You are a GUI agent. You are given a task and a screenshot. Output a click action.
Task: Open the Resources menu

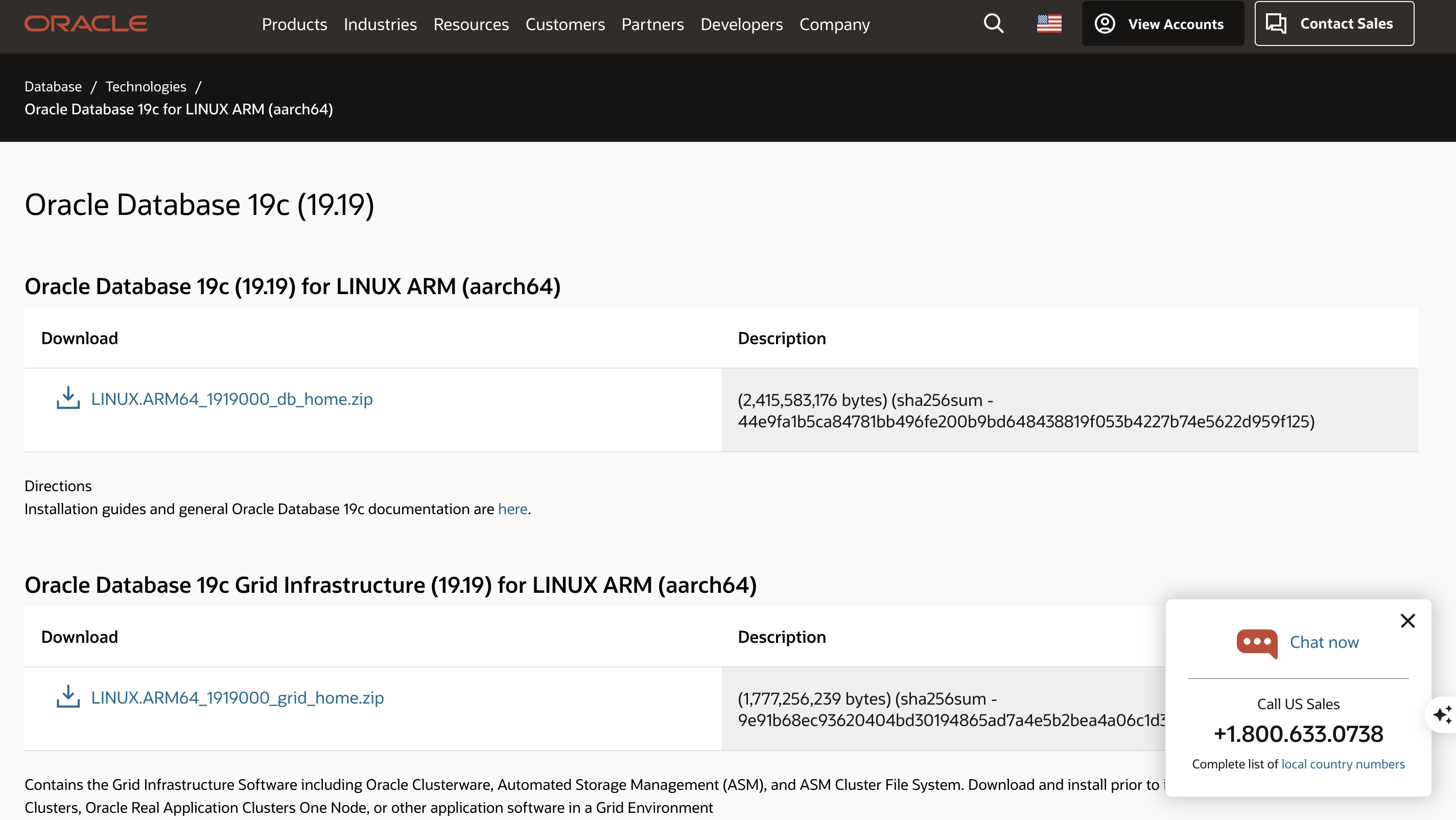coord(471,25)
